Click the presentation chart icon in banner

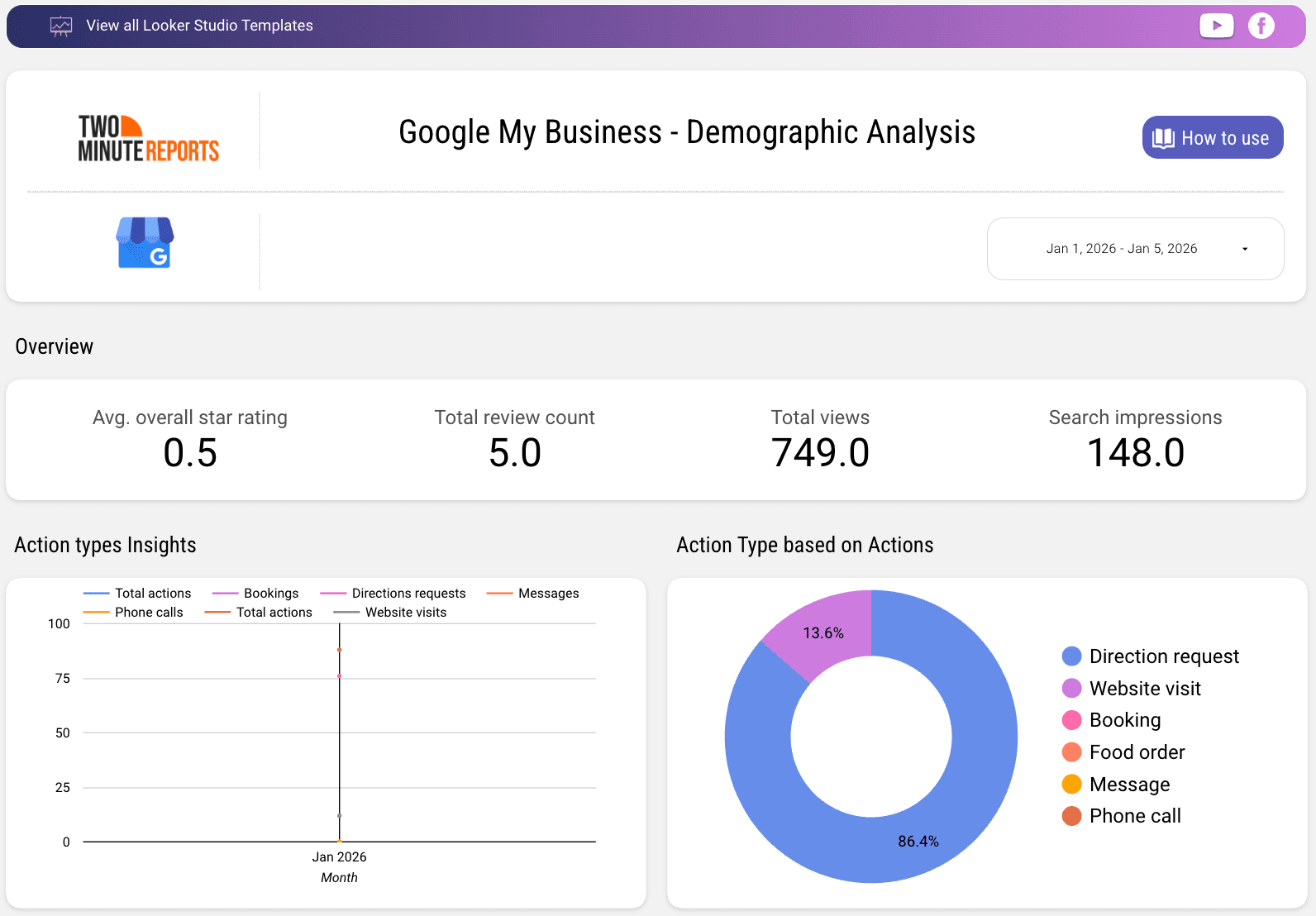coord(61,26)
